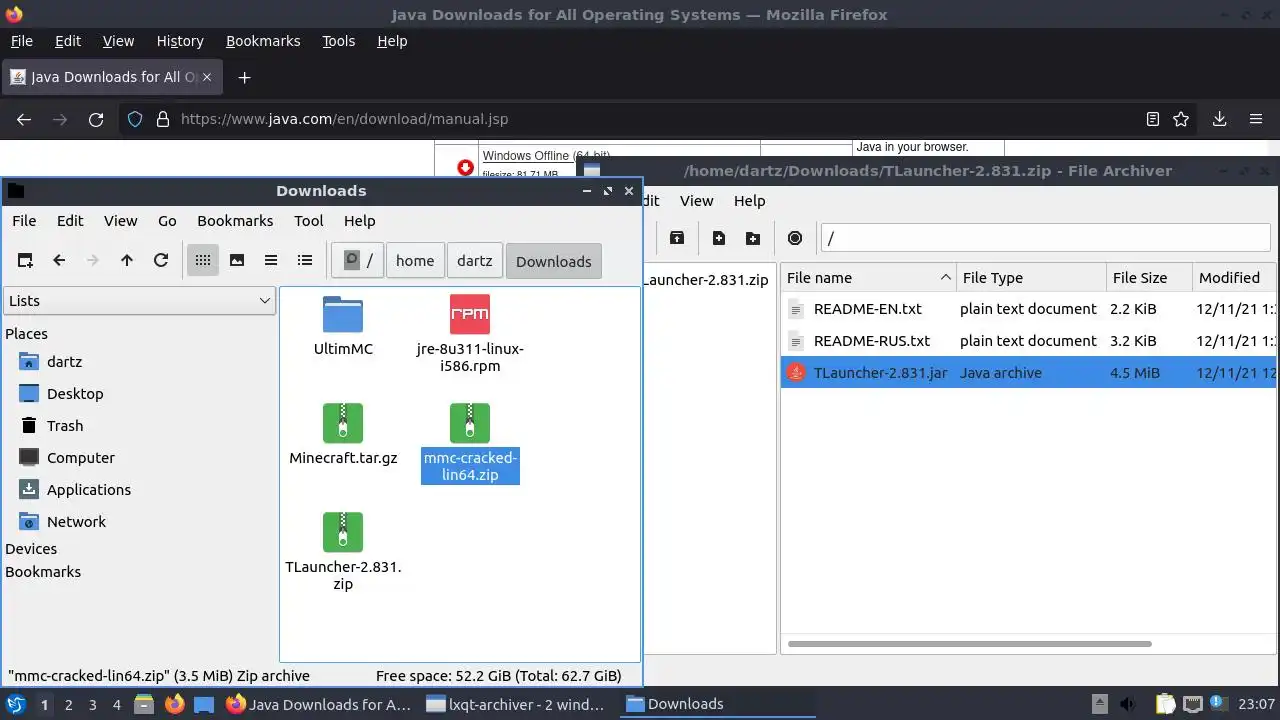Open Firefox Tools menu
Screen dimensions: 1280x720
(338, 41)
